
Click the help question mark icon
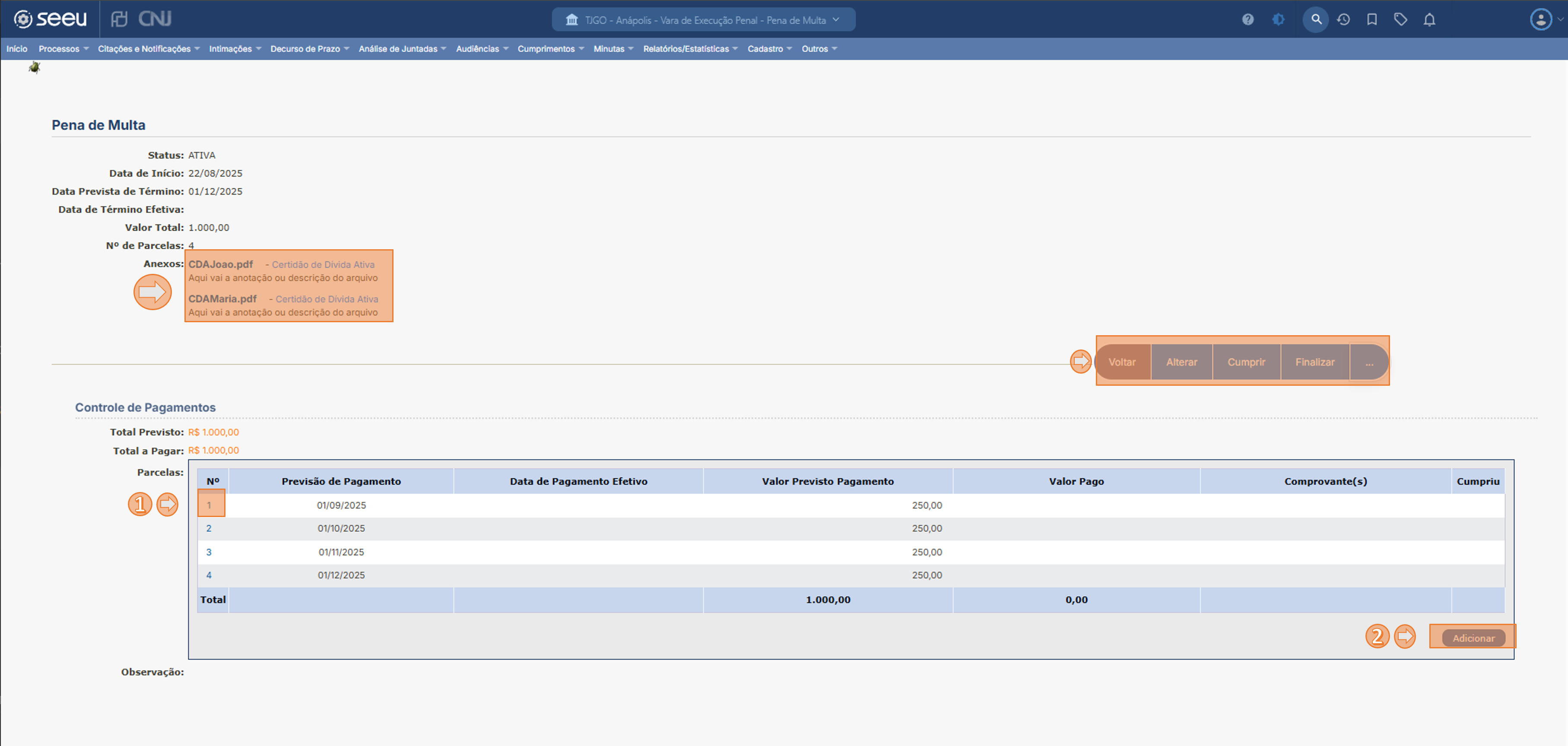tap(1247, 19)
